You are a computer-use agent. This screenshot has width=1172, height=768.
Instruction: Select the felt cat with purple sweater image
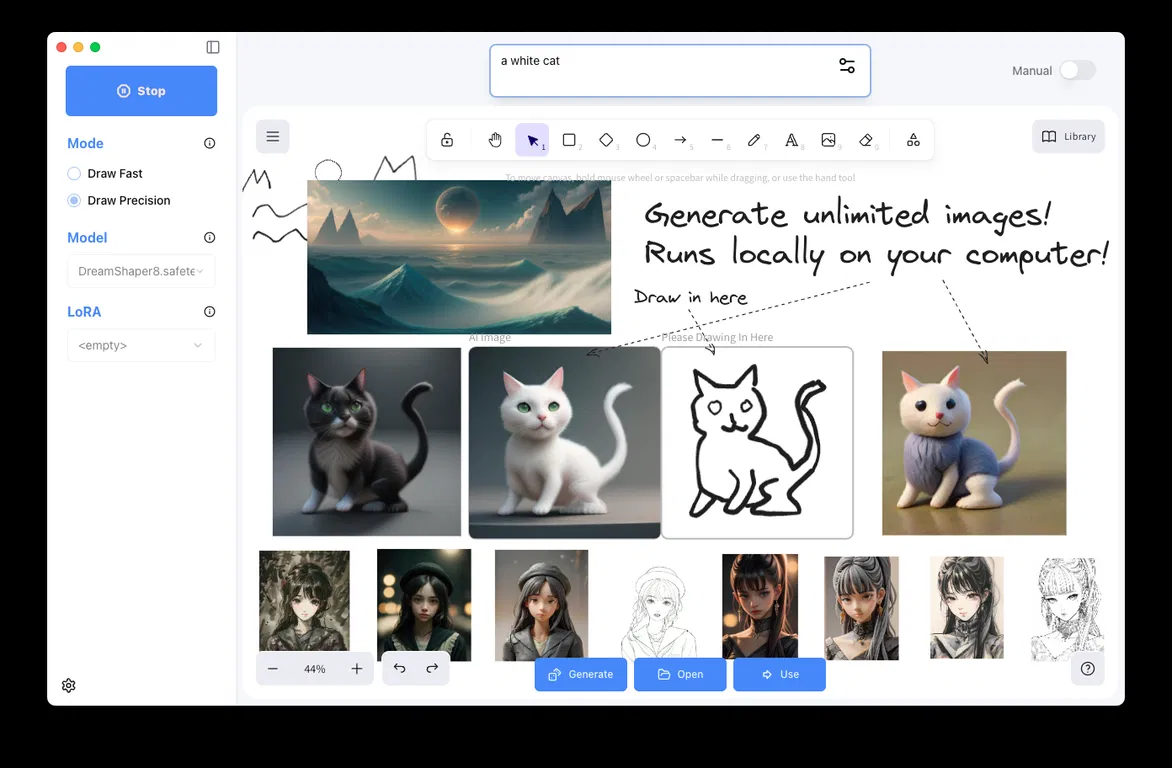[974, 443]
